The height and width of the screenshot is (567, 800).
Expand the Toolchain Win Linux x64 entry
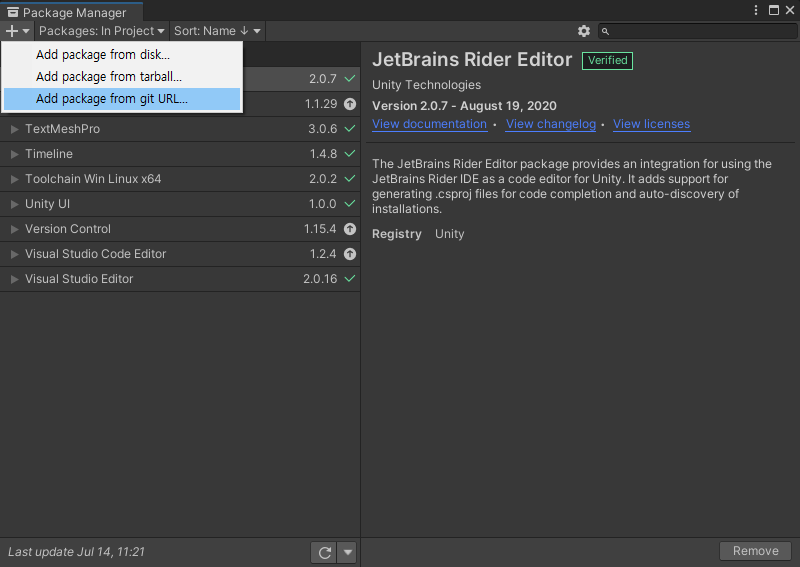(x=15, y=179)
